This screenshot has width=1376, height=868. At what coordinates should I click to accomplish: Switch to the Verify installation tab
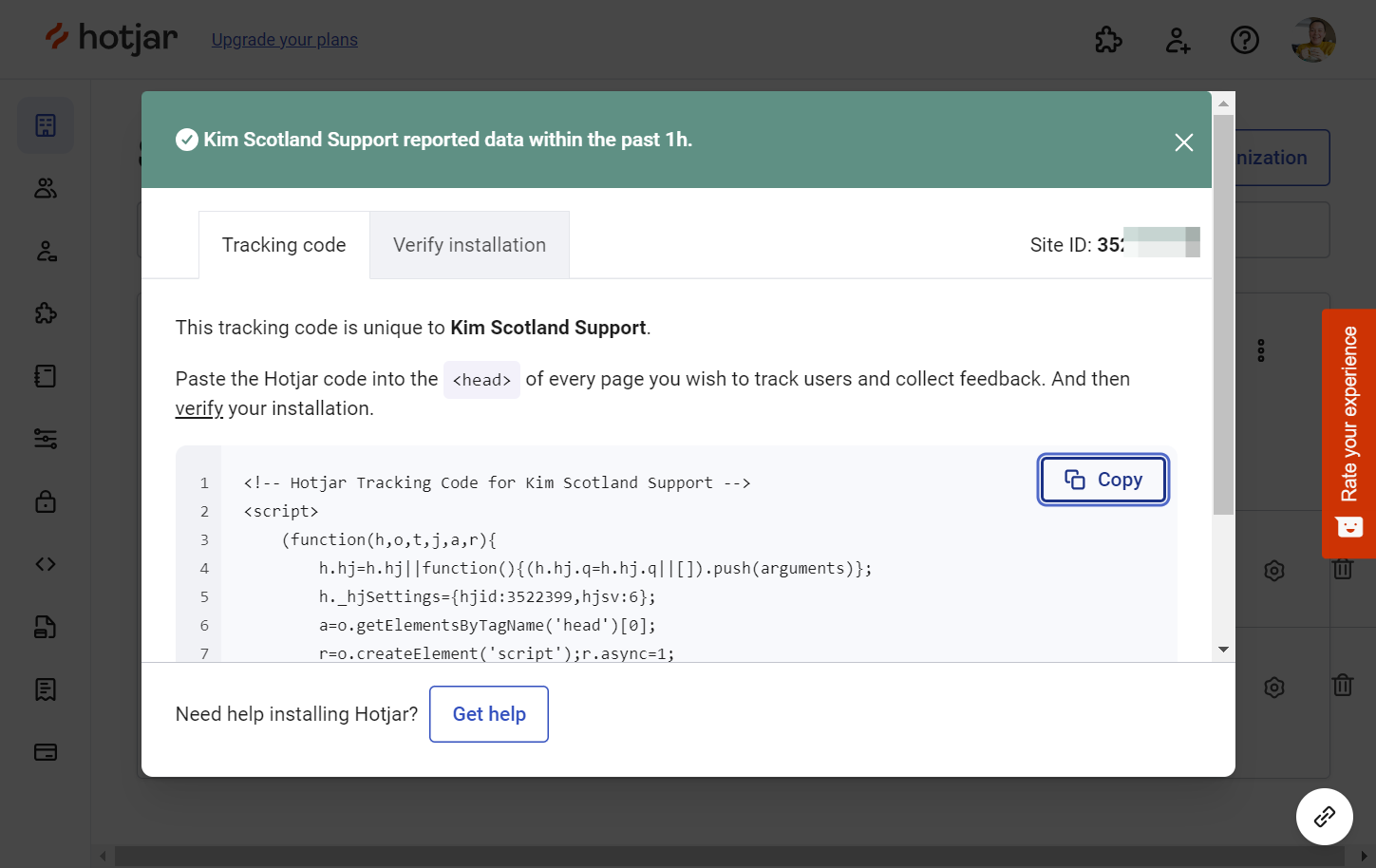pos(469,245)
